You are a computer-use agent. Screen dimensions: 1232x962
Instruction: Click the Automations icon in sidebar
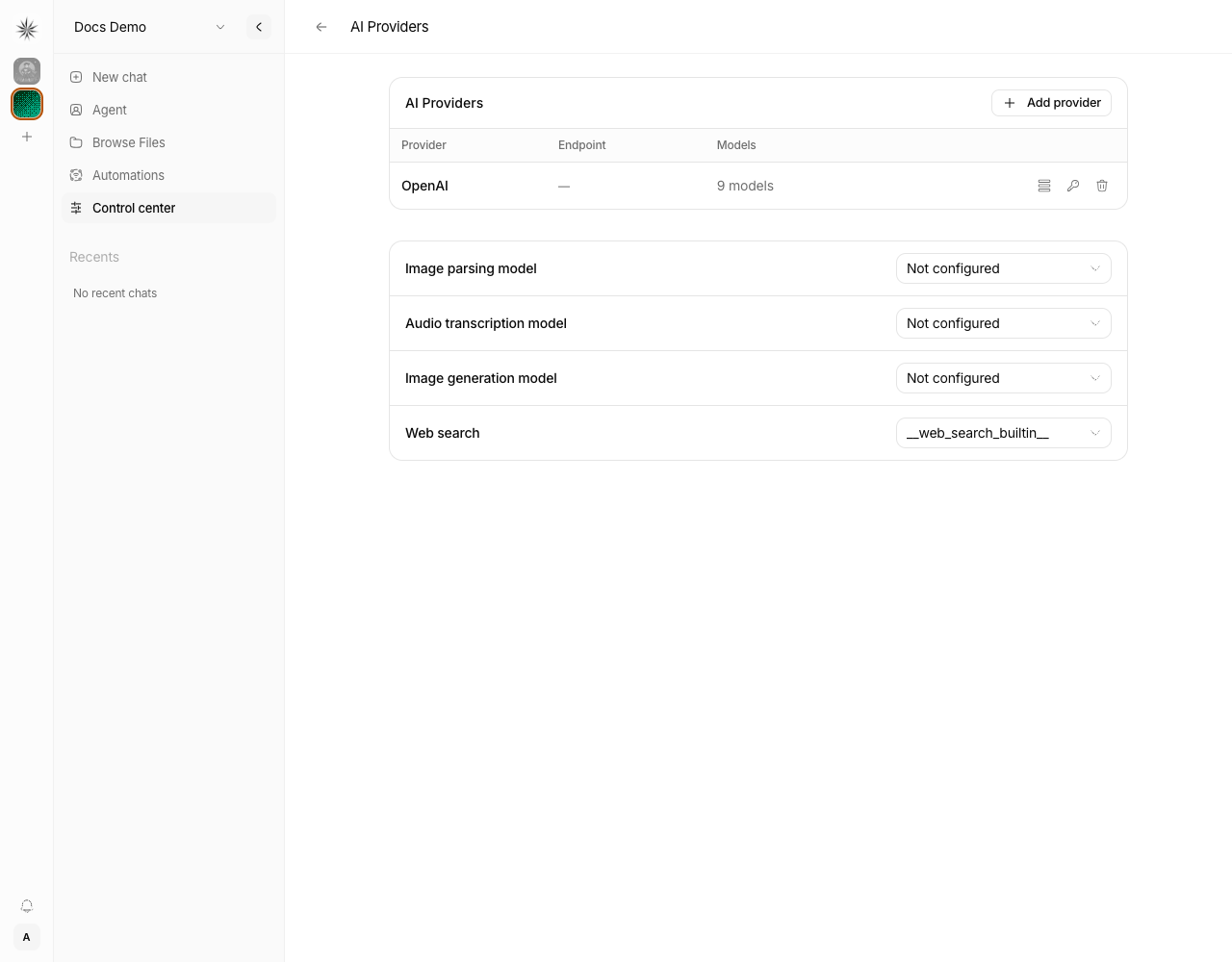click(x=76, y=175)
